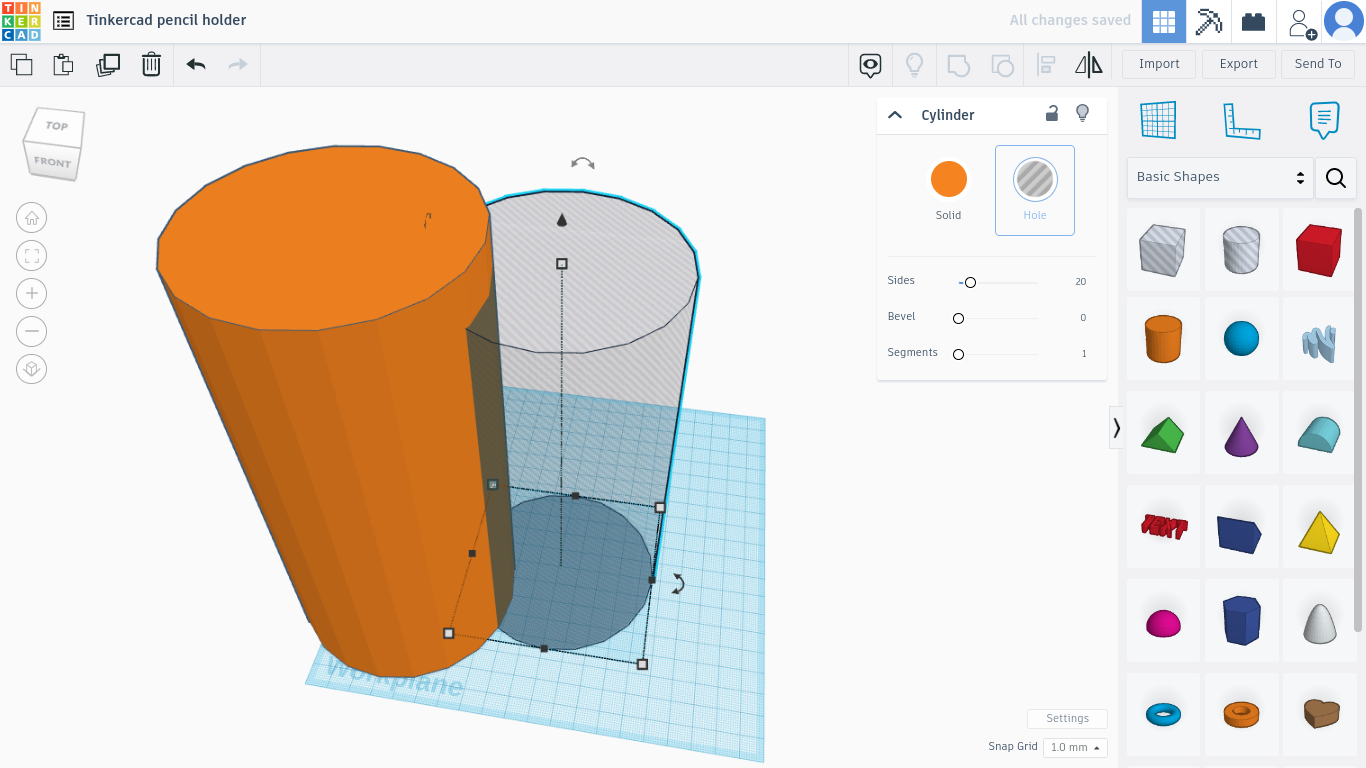
Task: Click the shapes panel scrollbar
Action: pos(1358,420)
